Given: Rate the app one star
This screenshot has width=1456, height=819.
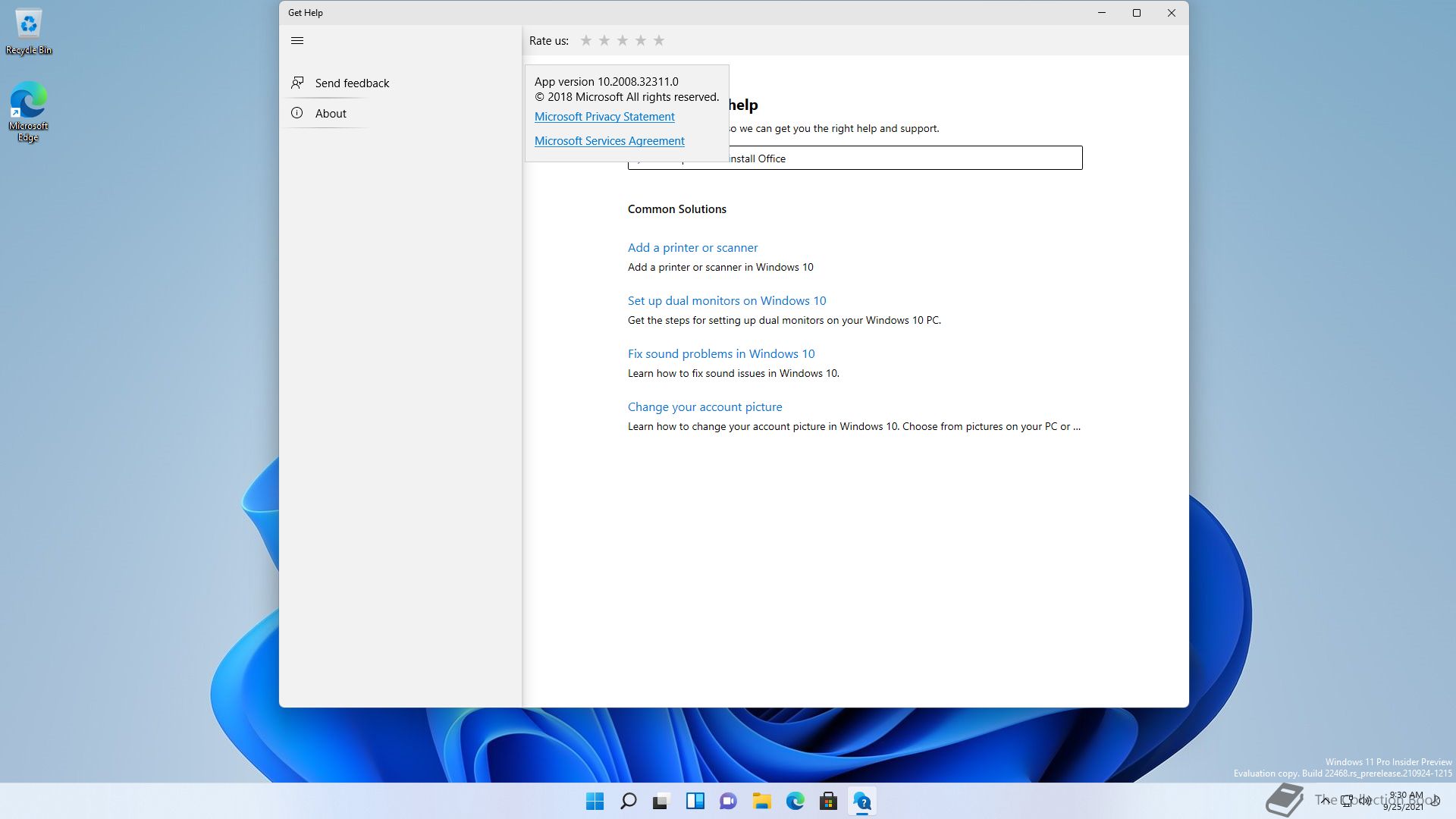Looking at the screenshot, I should [x=586, y=41].
